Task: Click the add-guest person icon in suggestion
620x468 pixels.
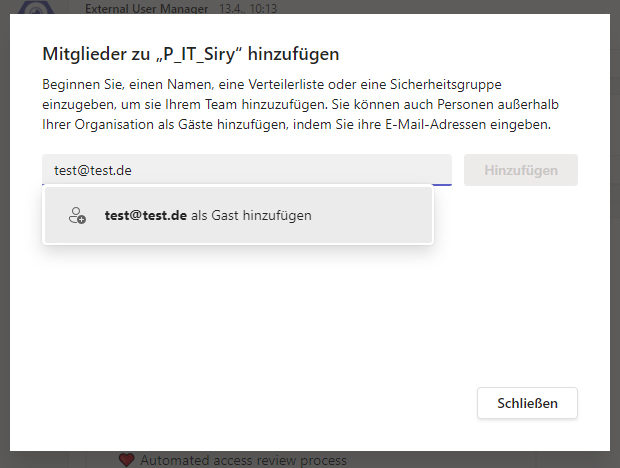Action: click(77, 215)
